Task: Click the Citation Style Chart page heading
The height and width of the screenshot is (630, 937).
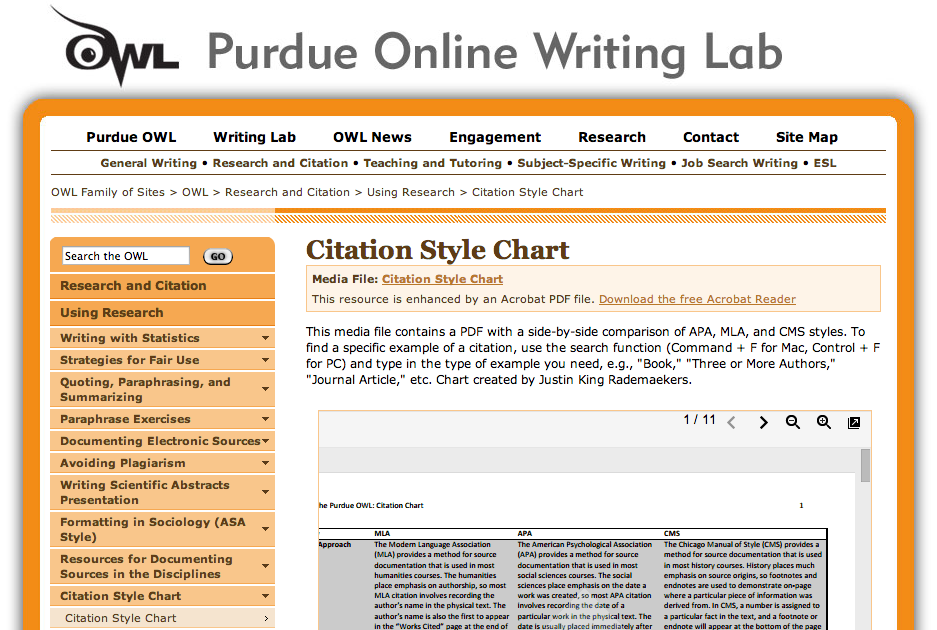Action: 437,250
